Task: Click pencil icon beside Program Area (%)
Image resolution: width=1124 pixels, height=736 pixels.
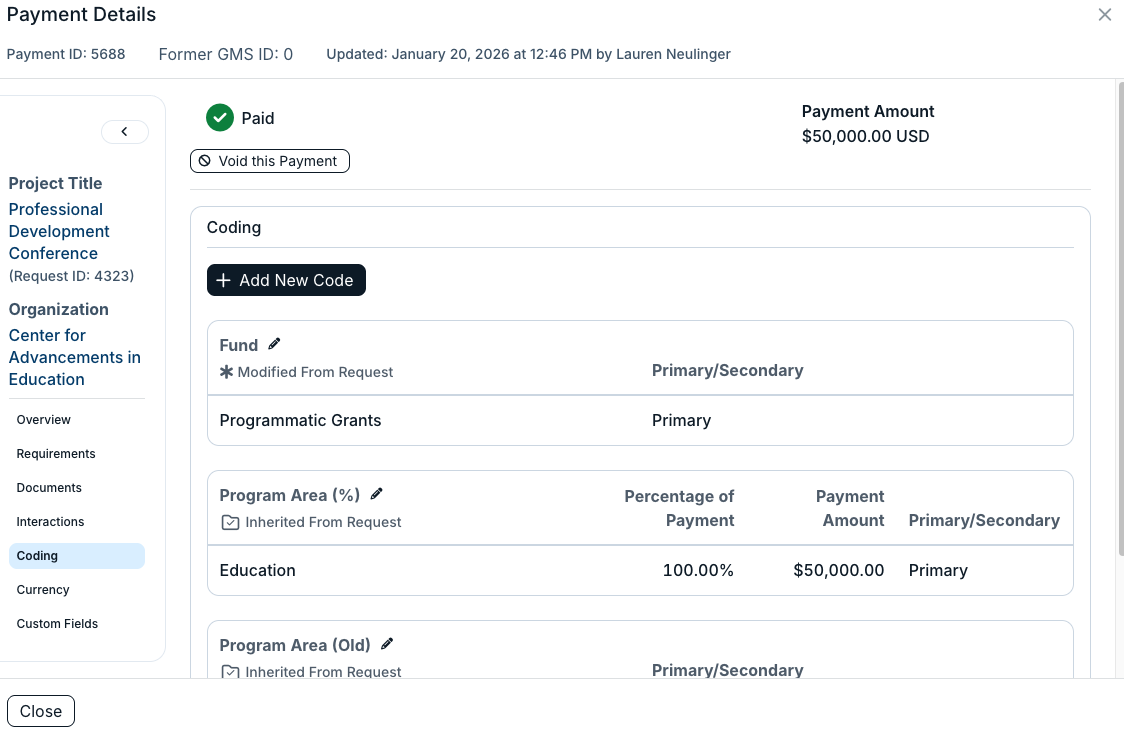Action: tap(376, 494)
